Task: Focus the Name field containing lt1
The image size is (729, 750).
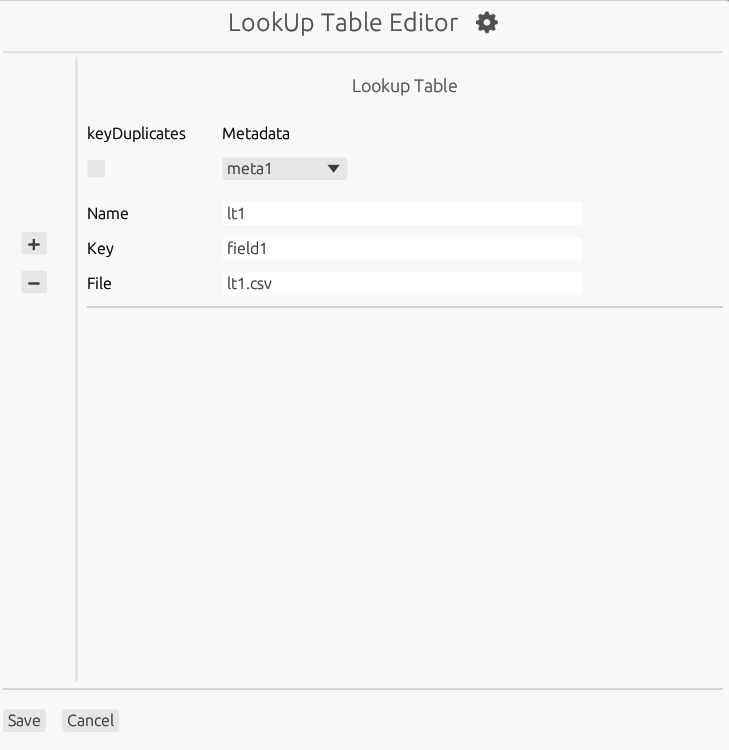Action: pos(402,213)
